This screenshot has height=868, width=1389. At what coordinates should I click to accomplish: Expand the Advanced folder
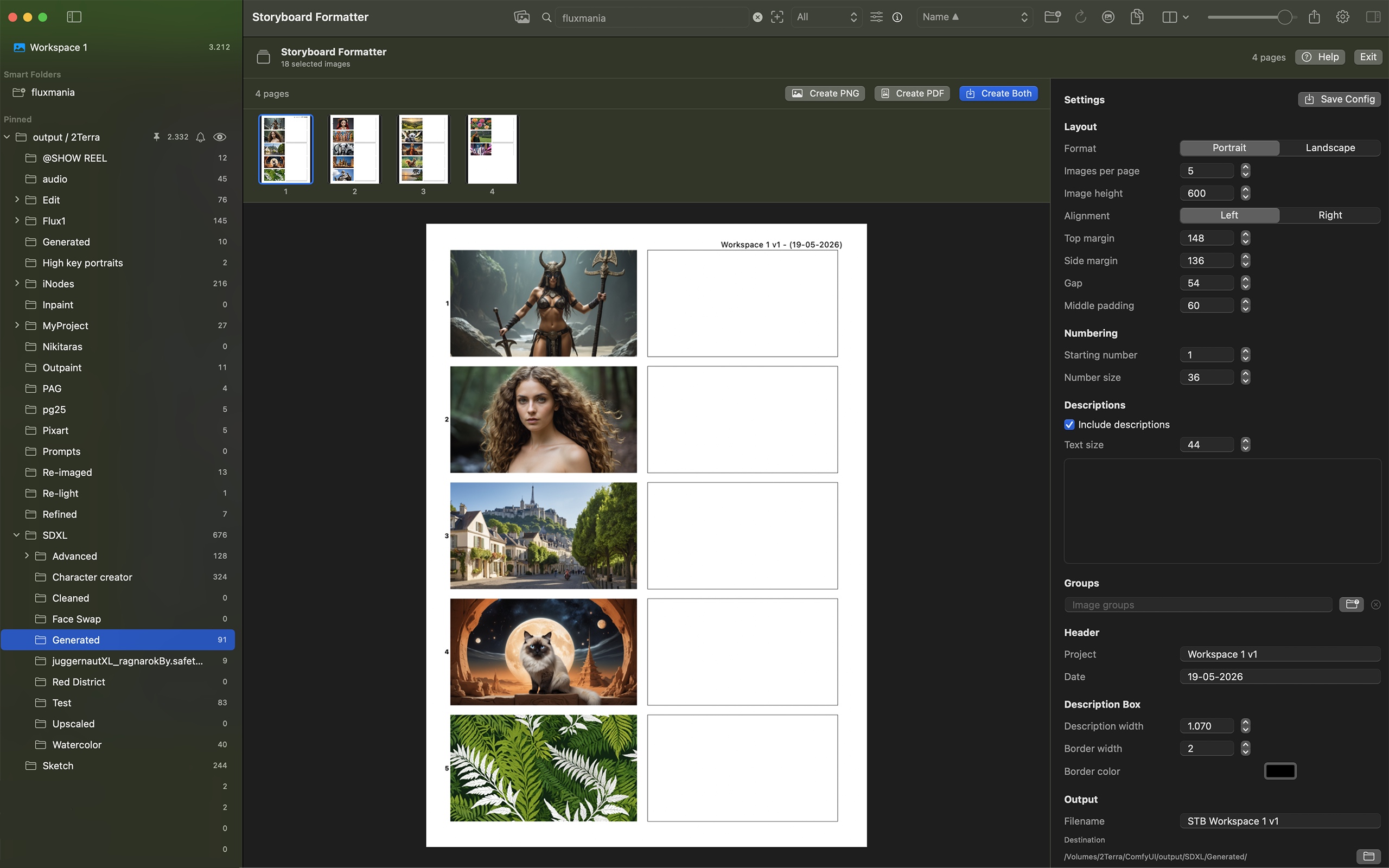(27, 556)
